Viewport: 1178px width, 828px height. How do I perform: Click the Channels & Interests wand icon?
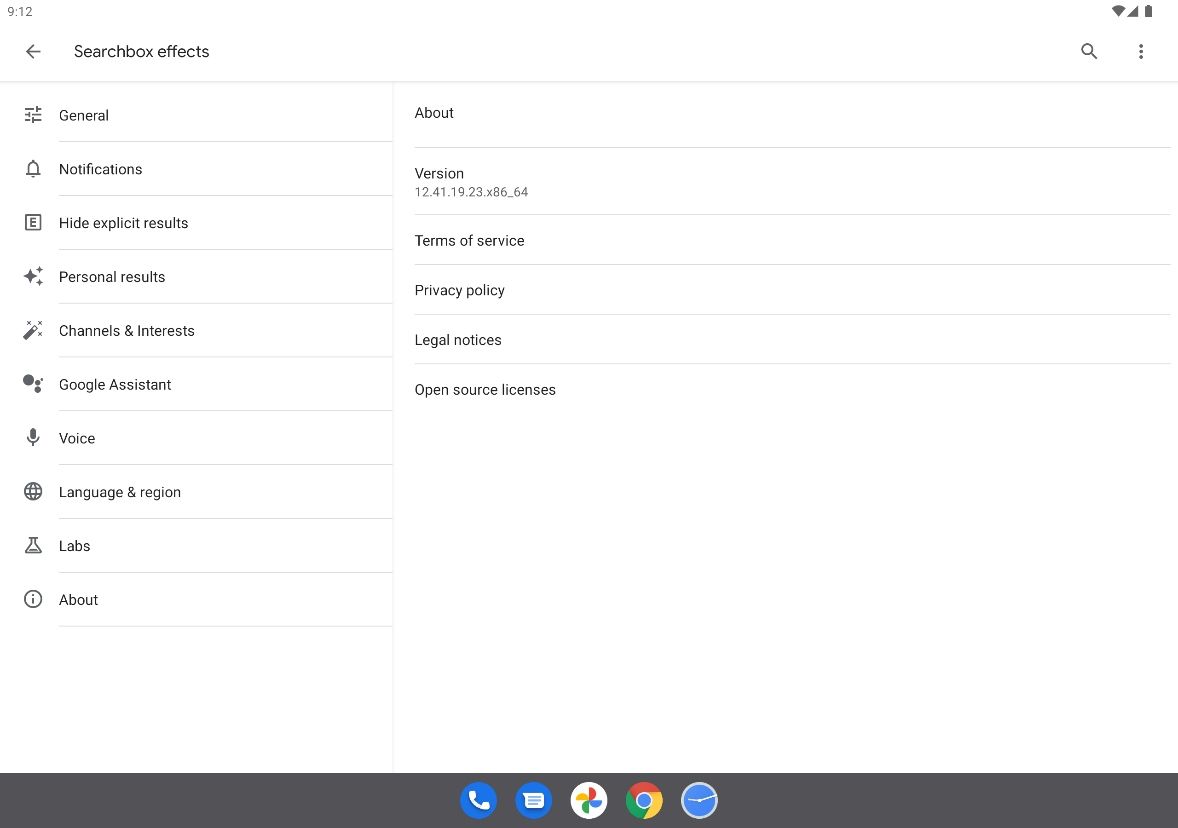pyautogui.click(x=33, y=330)
